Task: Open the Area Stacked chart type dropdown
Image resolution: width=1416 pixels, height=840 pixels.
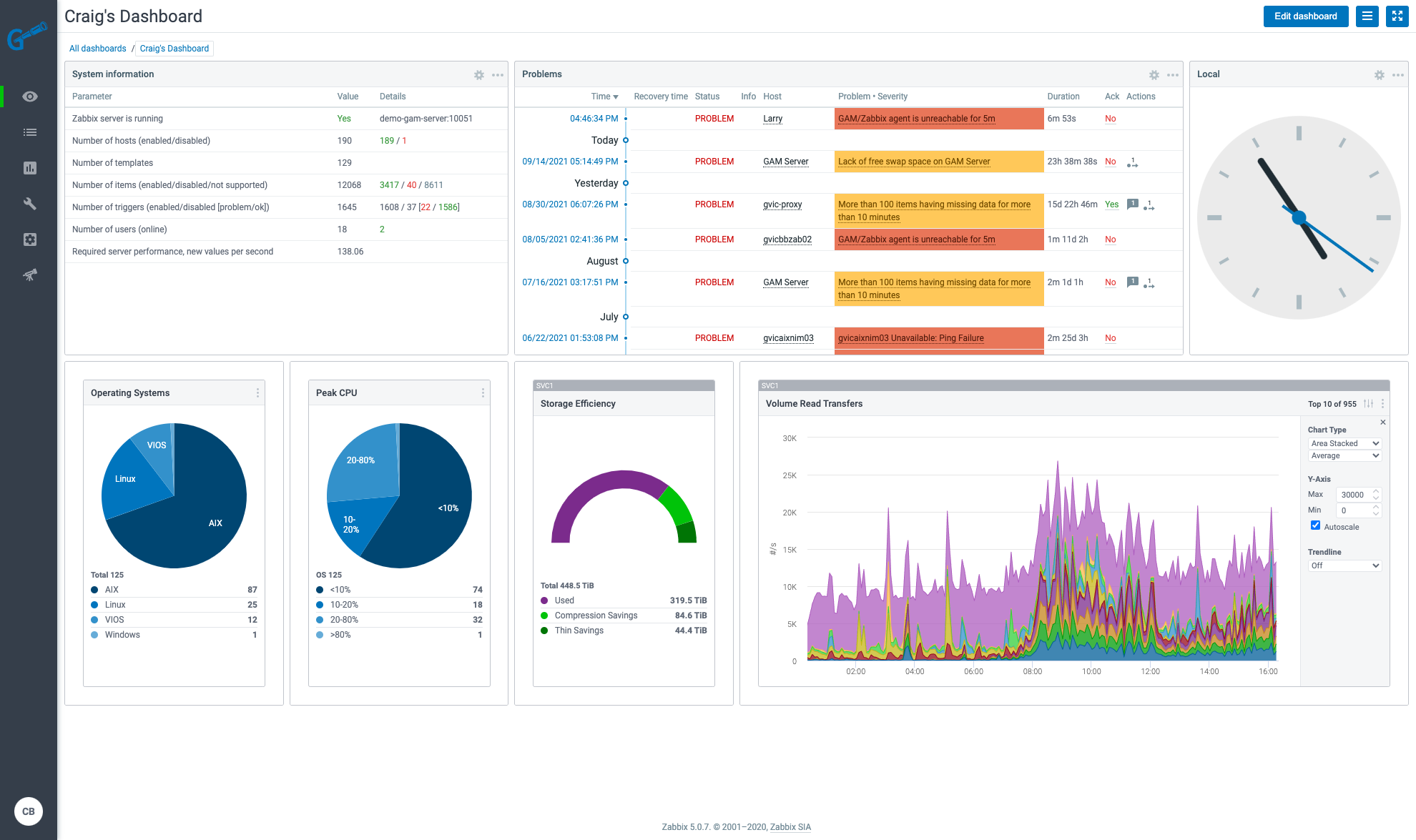Action: point(1344,443)
